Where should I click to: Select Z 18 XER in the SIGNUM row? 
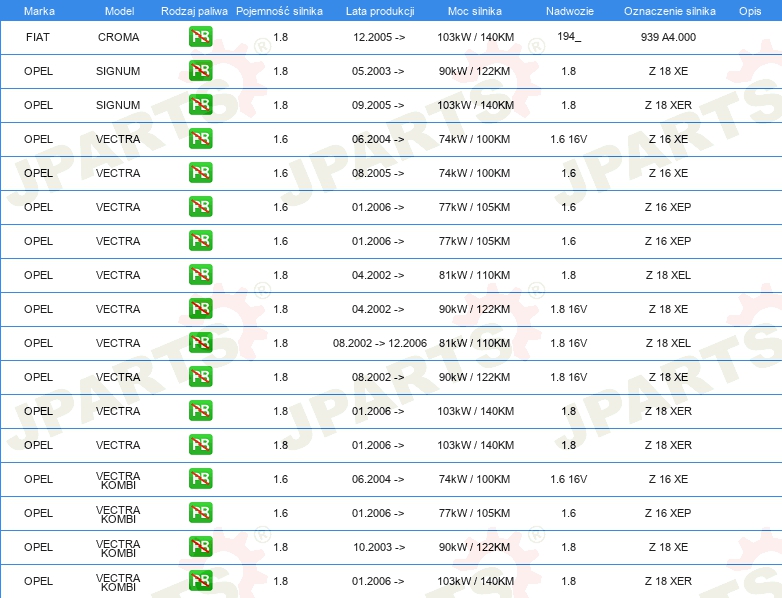point(668,105)
